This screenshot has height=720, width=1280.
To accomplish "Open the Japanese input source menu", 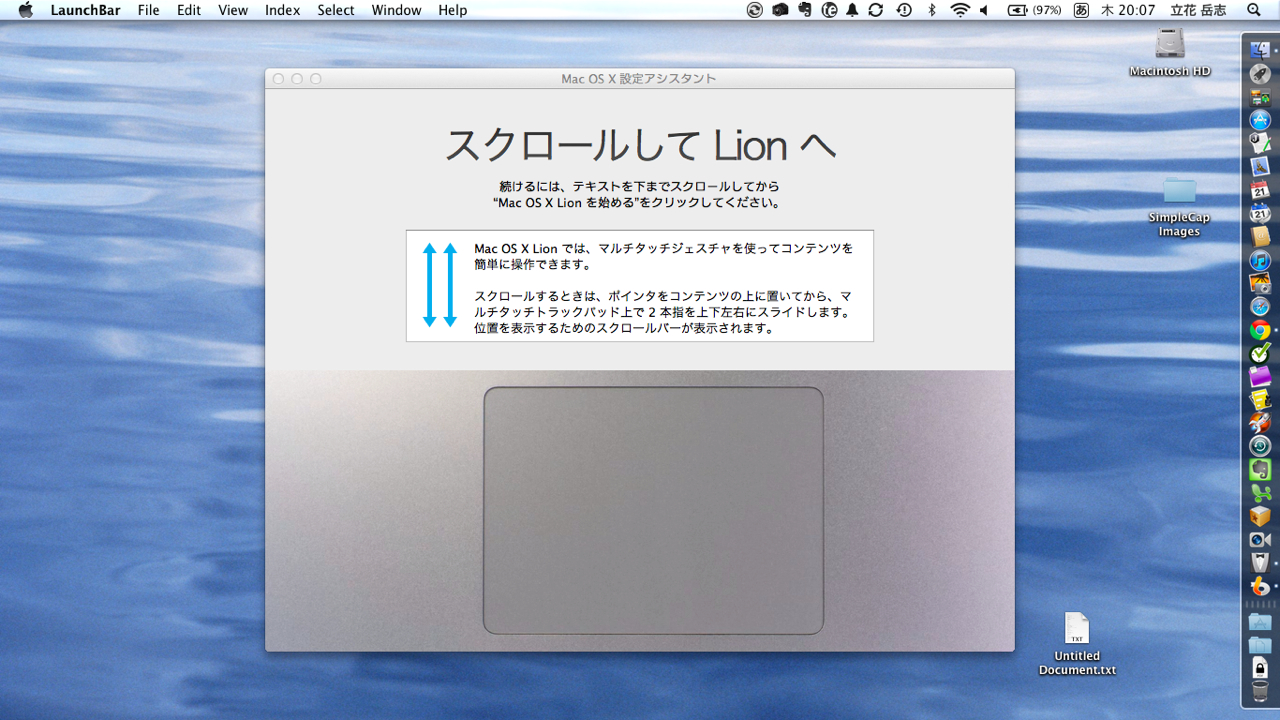I will coord(1081,10).
